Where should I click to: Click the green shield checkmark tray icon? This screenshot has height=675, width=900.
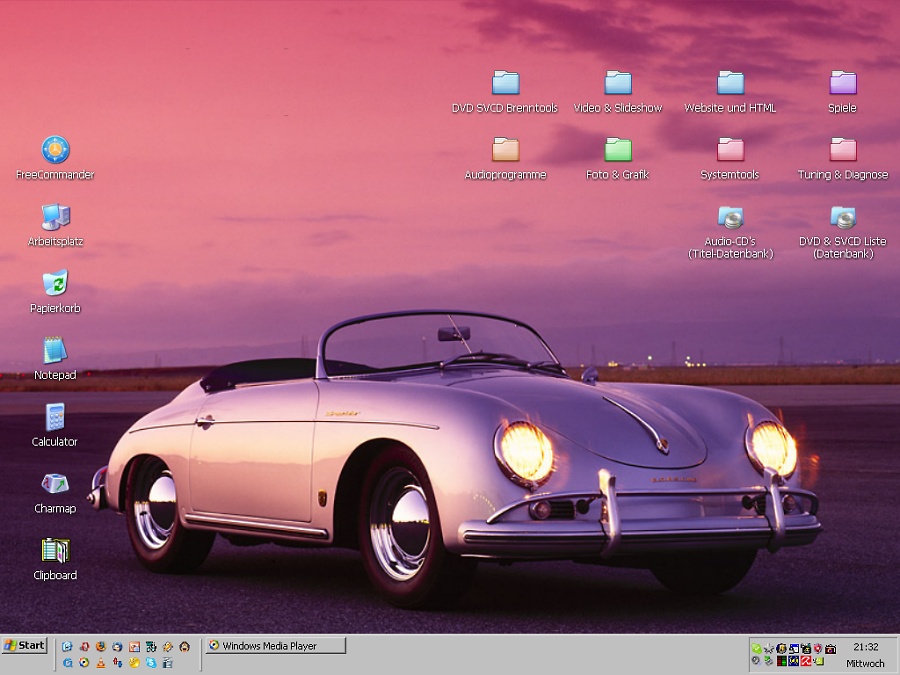pyautogui.click(x=757, y=649)
